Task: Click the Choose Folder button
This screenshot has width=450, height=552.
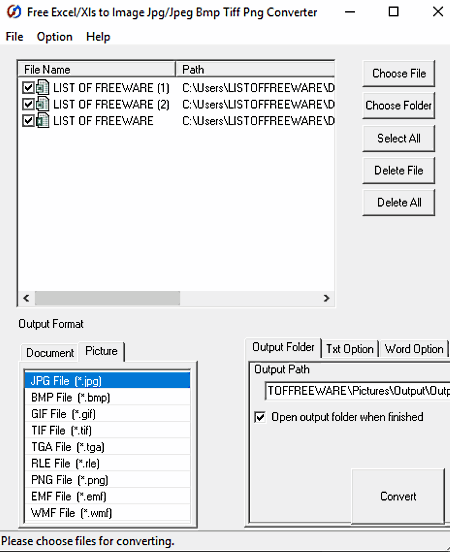Action: [x=399, y=105]
